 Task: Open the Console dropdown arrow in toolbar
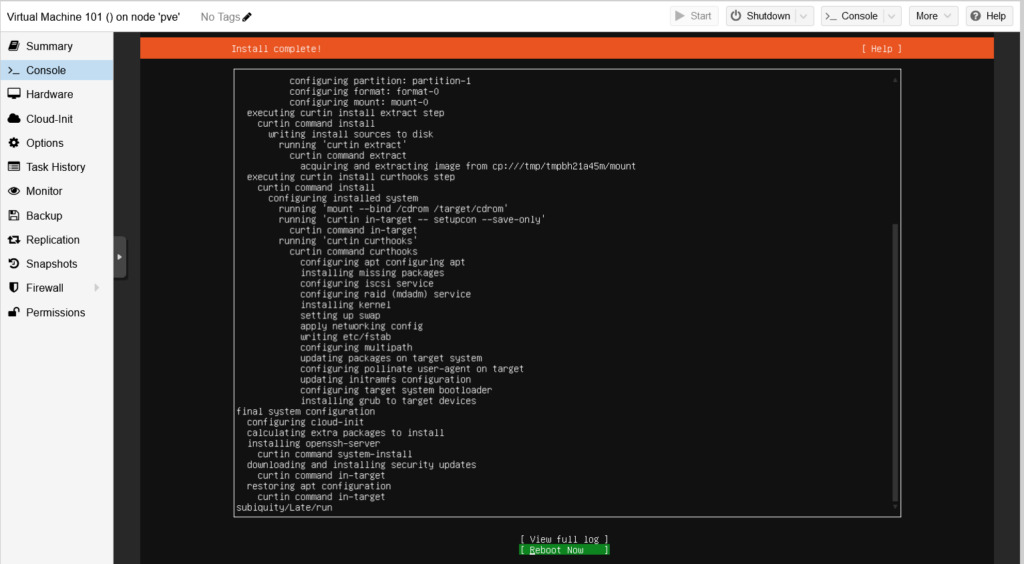[892, 16]
